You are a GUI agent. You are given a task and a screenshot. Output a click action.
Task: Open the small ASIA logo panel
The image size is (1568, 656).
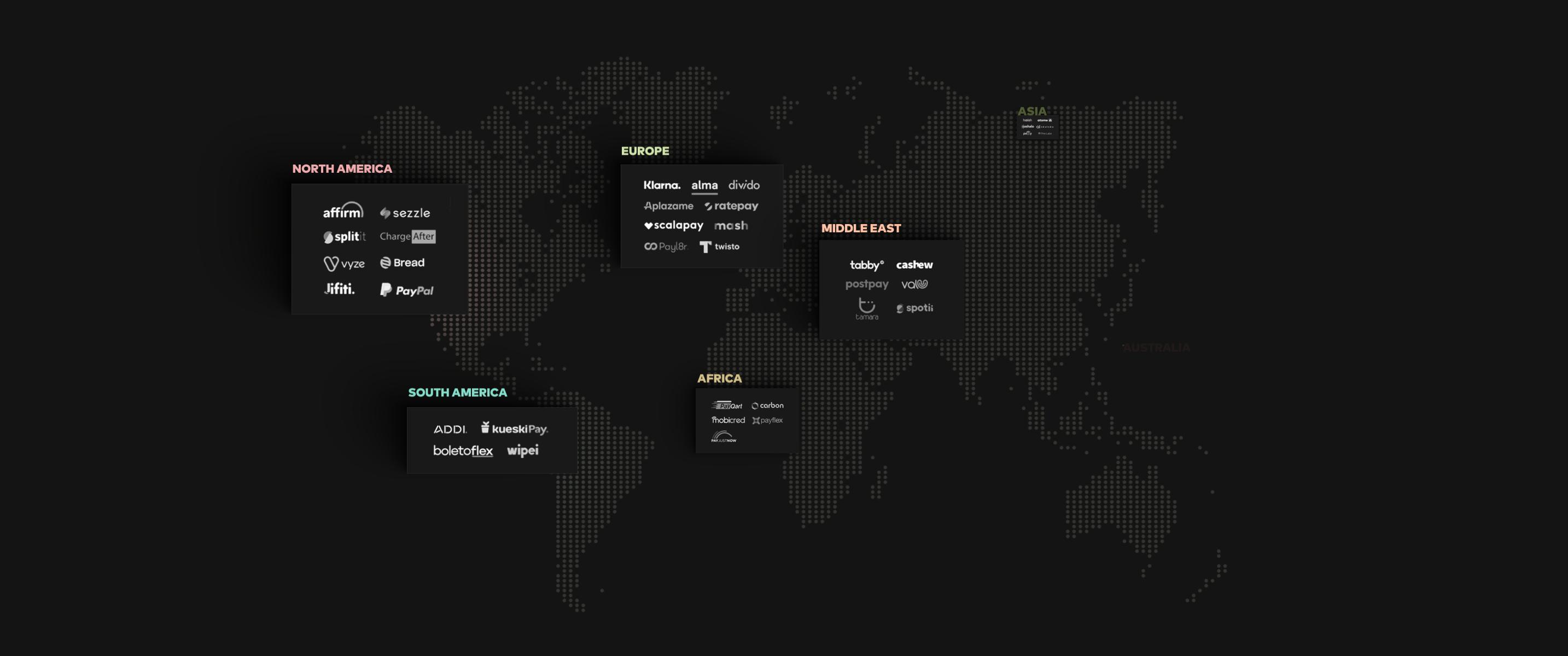(1036, 127)
